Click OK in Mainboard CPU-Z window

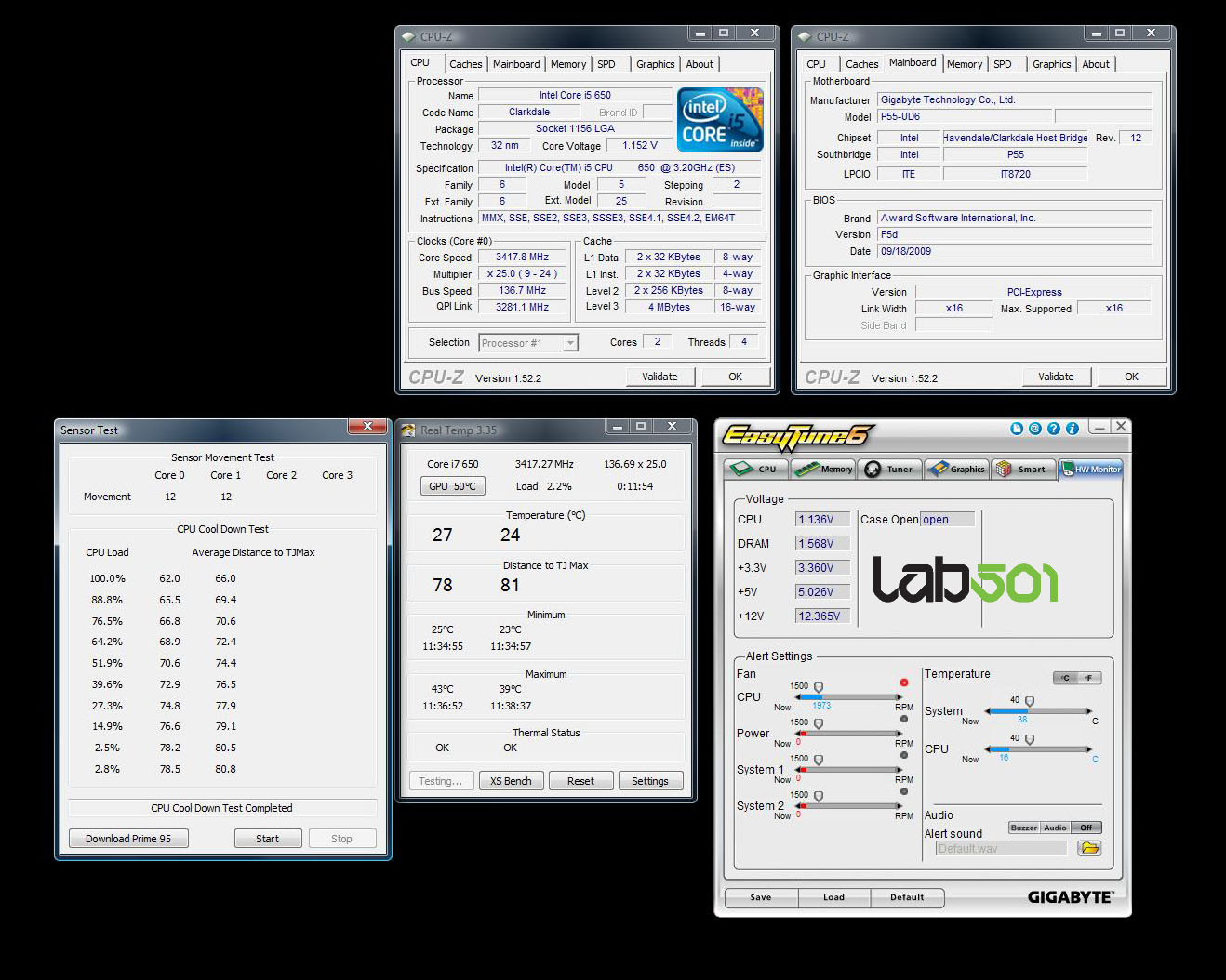pos(1131,377)
